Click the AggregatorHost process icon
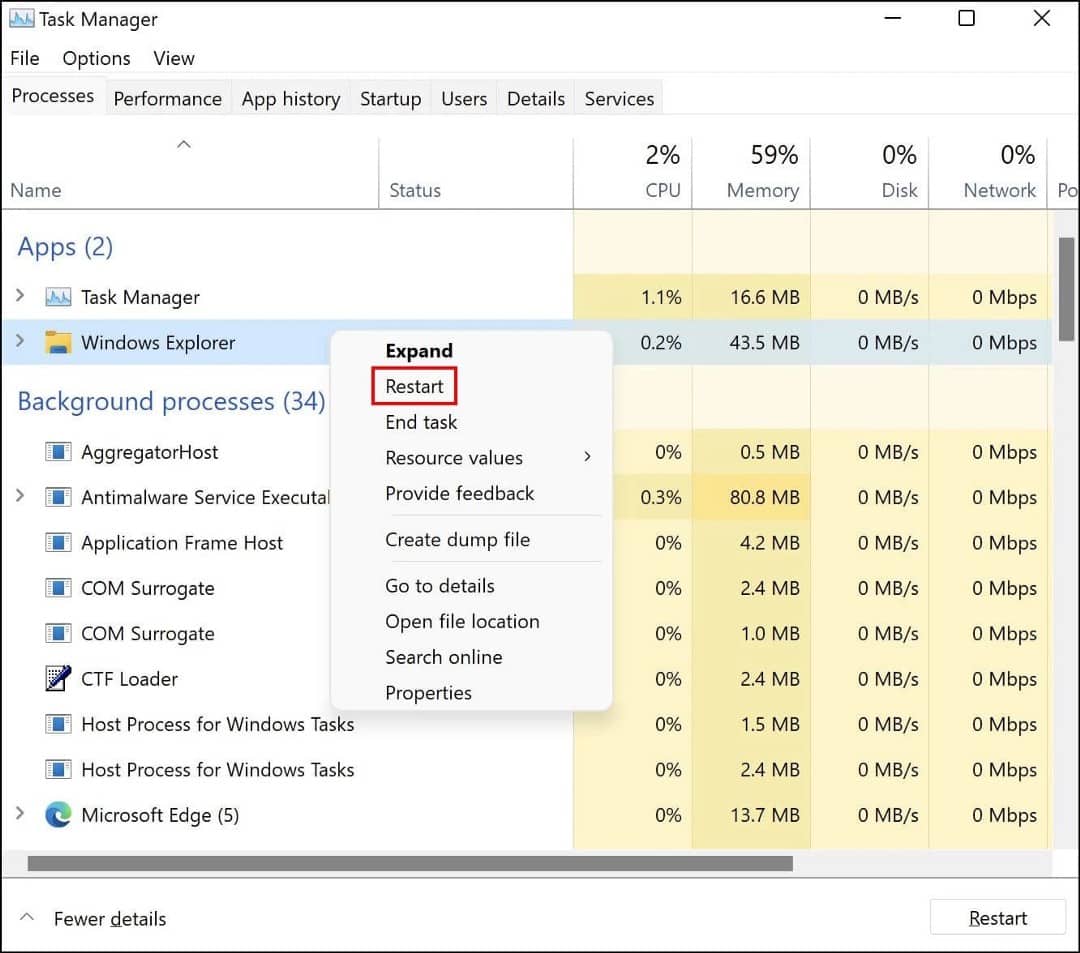The height and width of the screenshot is (953, 1080). click(x=57, y=452)
